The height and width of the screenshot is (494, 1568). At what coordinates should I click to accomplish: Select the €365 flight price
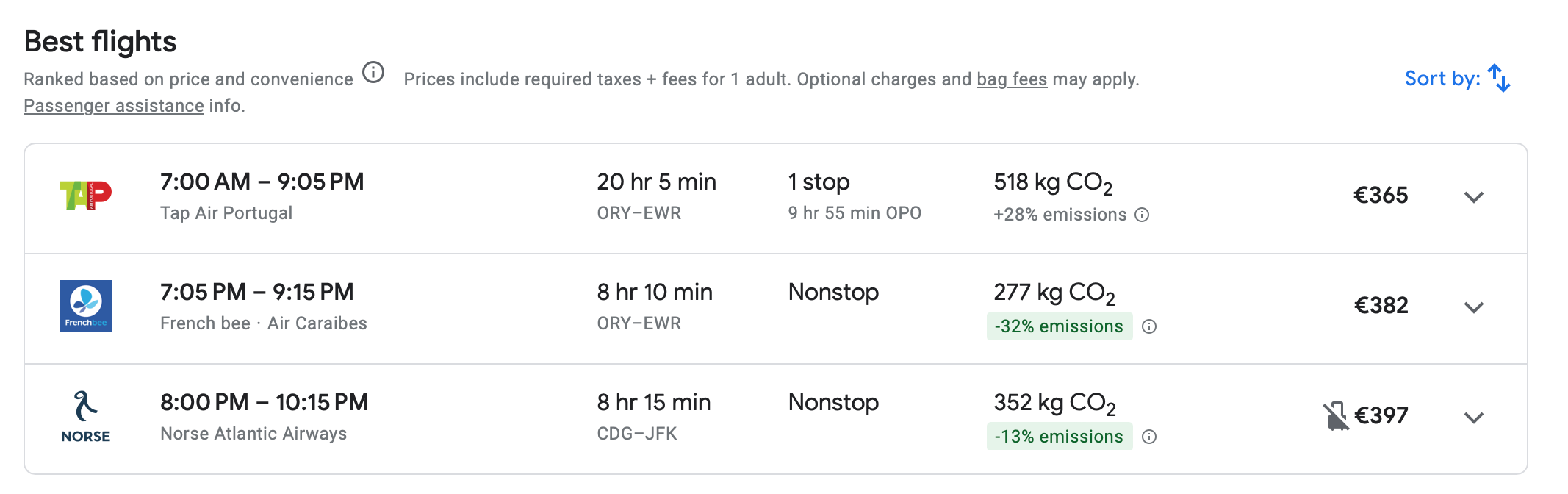pyautogui.click(x=1381, y=196)
